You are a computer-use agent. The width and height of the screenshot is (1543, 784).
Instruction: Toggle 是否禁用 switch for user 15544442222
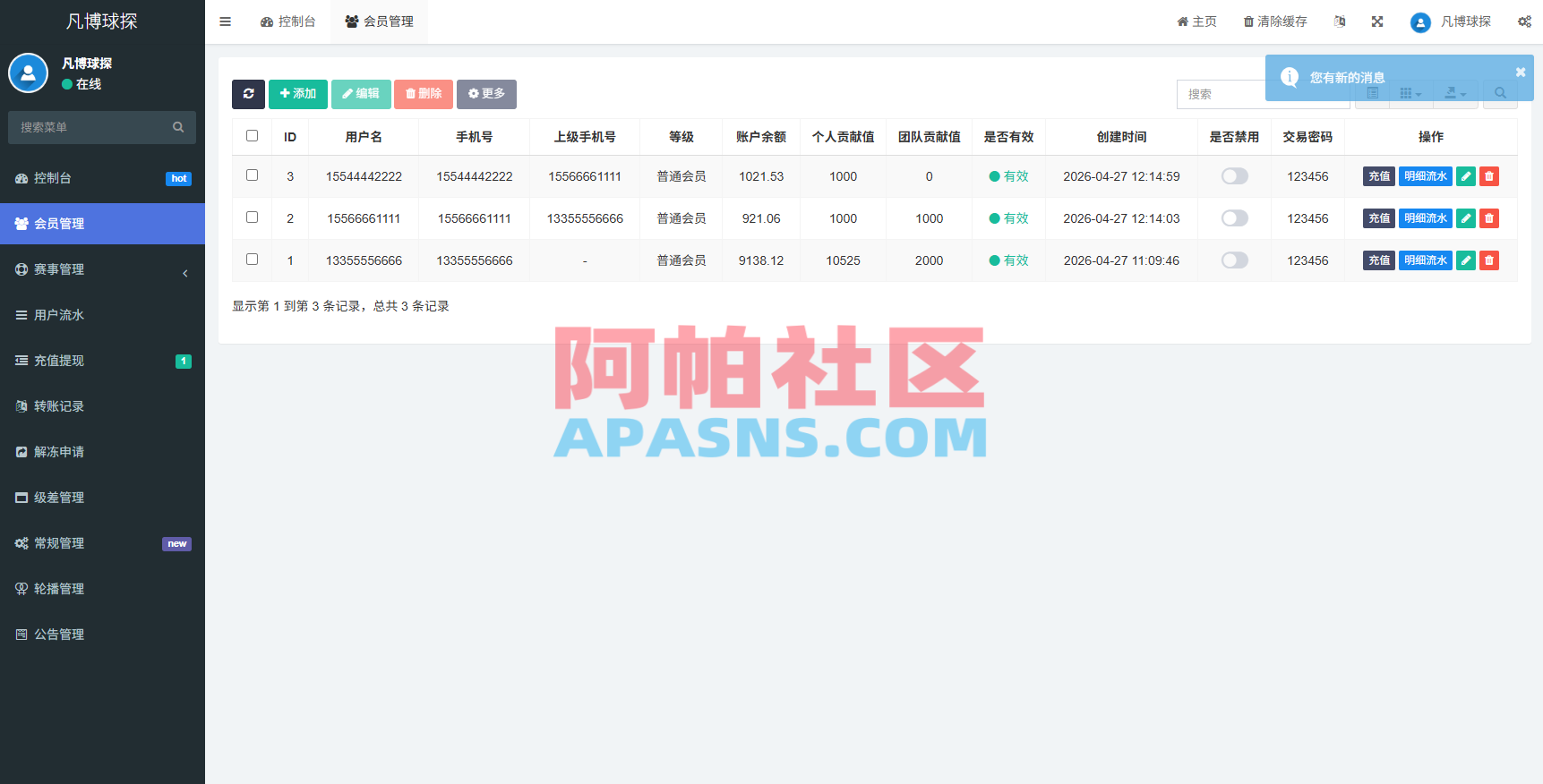click(1234, 176)
